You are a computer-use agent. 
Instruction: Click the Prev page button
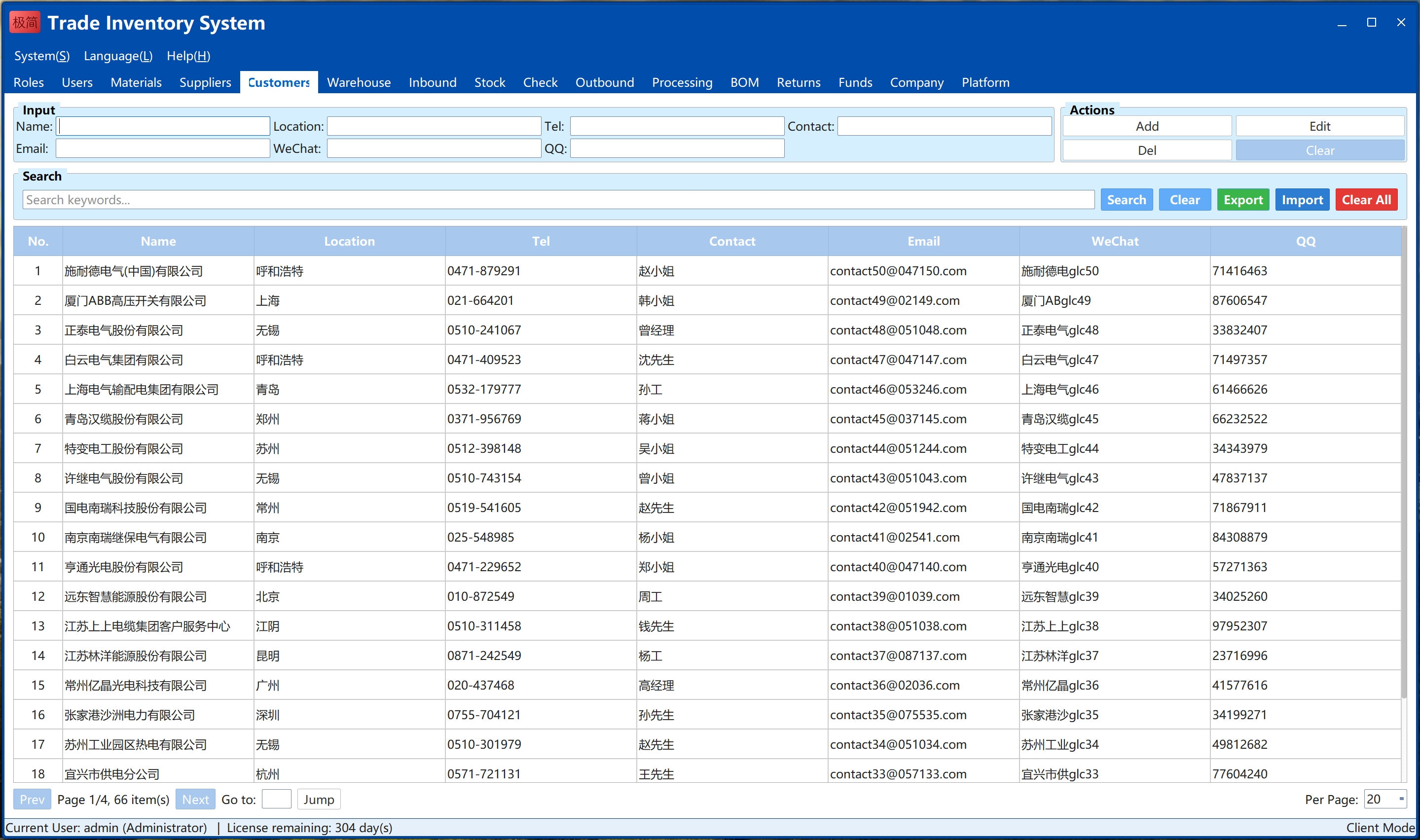point(32,799)
